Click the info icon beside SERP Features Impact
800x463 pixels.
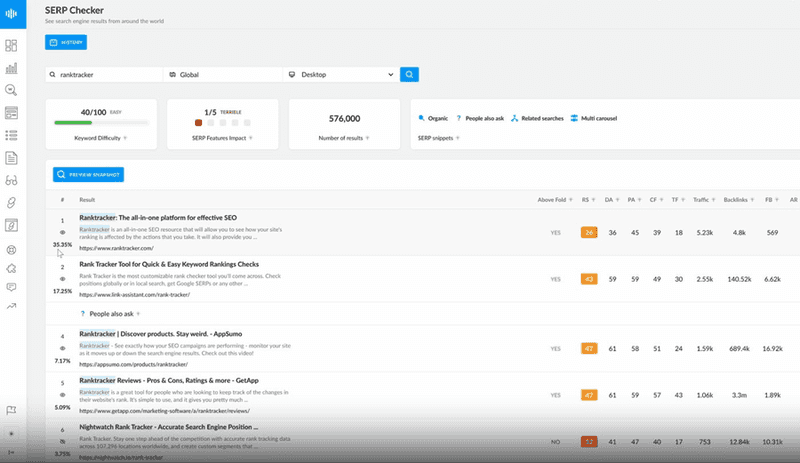(x=251, y=138)
